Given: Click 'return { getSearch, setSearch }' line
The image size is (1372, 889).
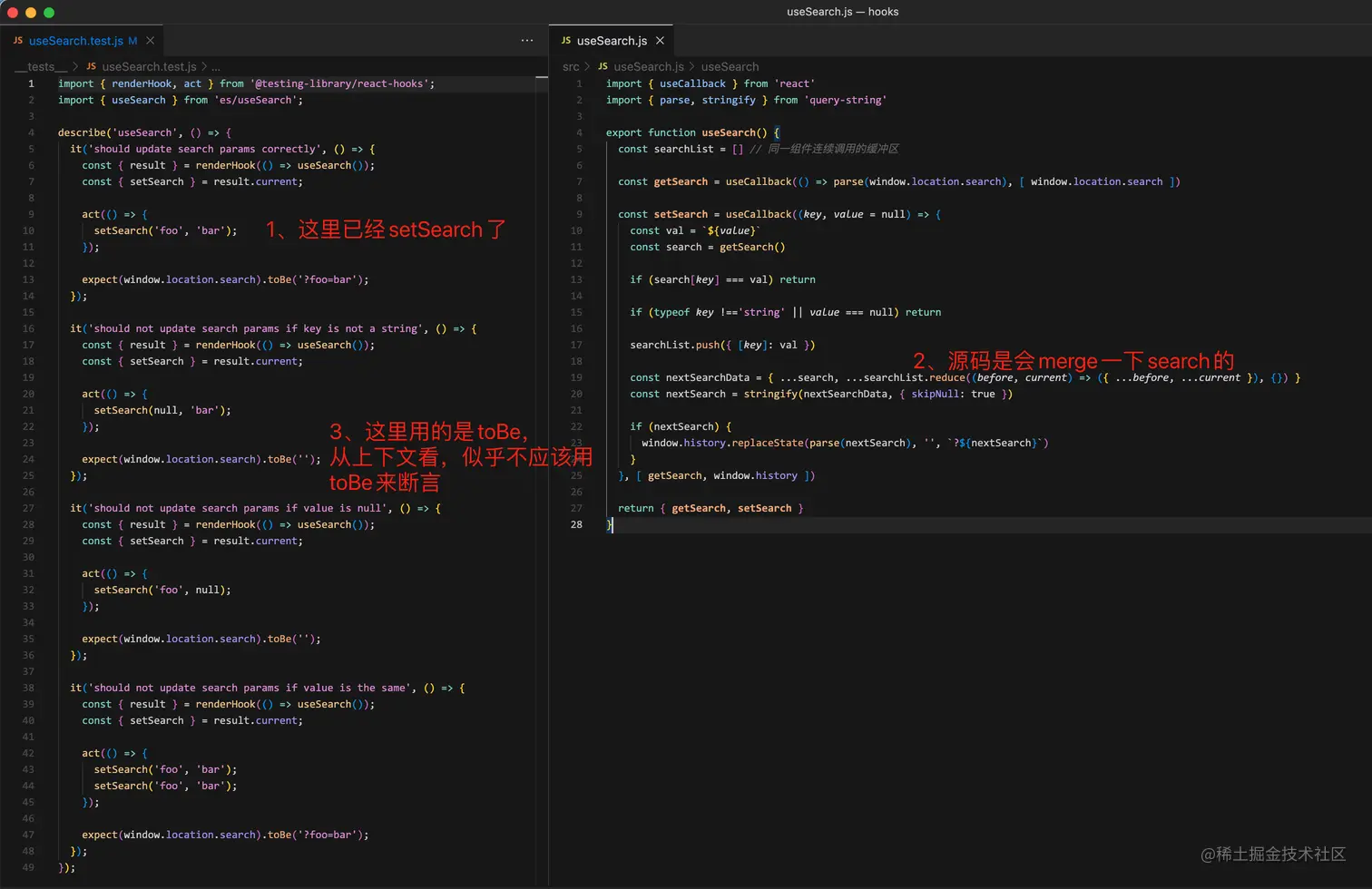Looking at the screenshot, I should pos(710,508).
